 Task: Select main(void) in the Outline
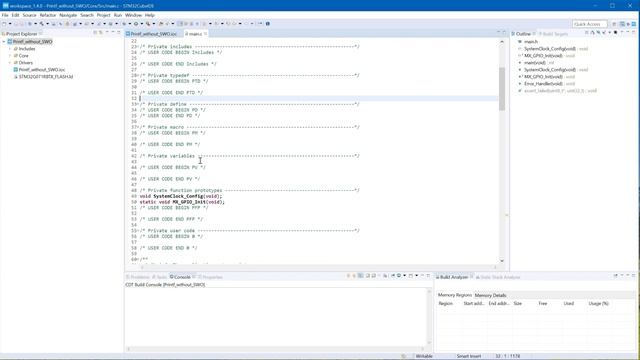pos(535,63)
